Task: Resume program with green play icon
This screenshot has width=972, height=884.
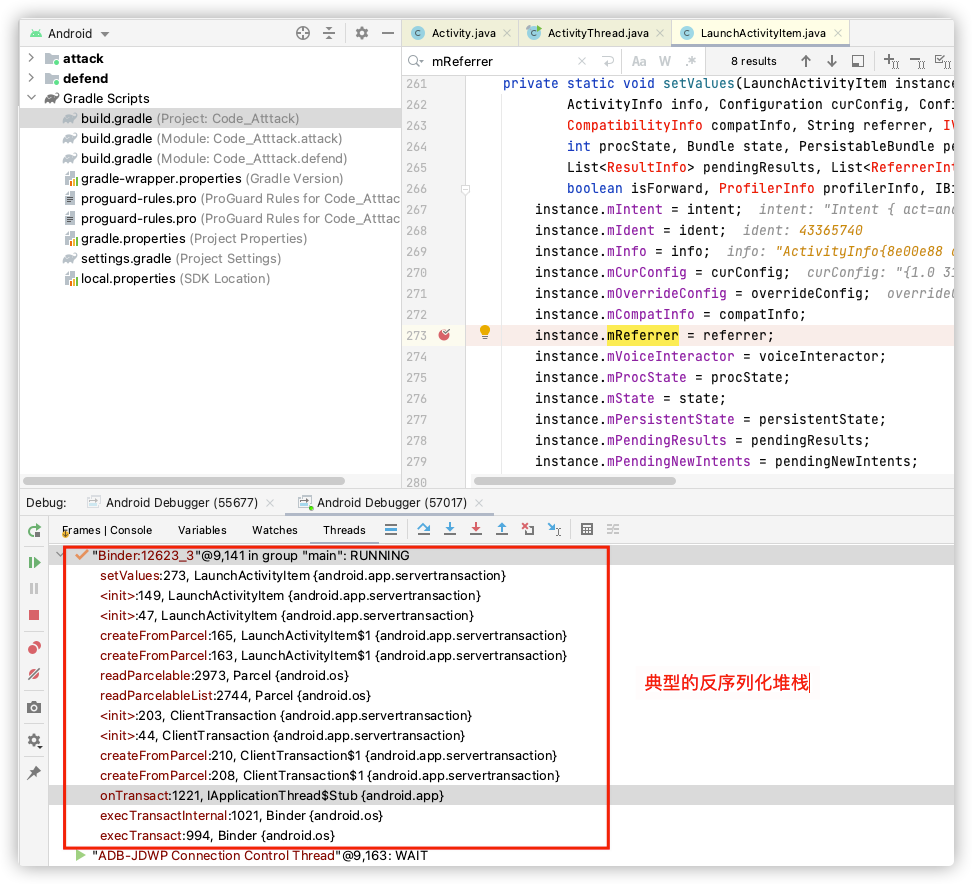Action: tap(34, 563)
